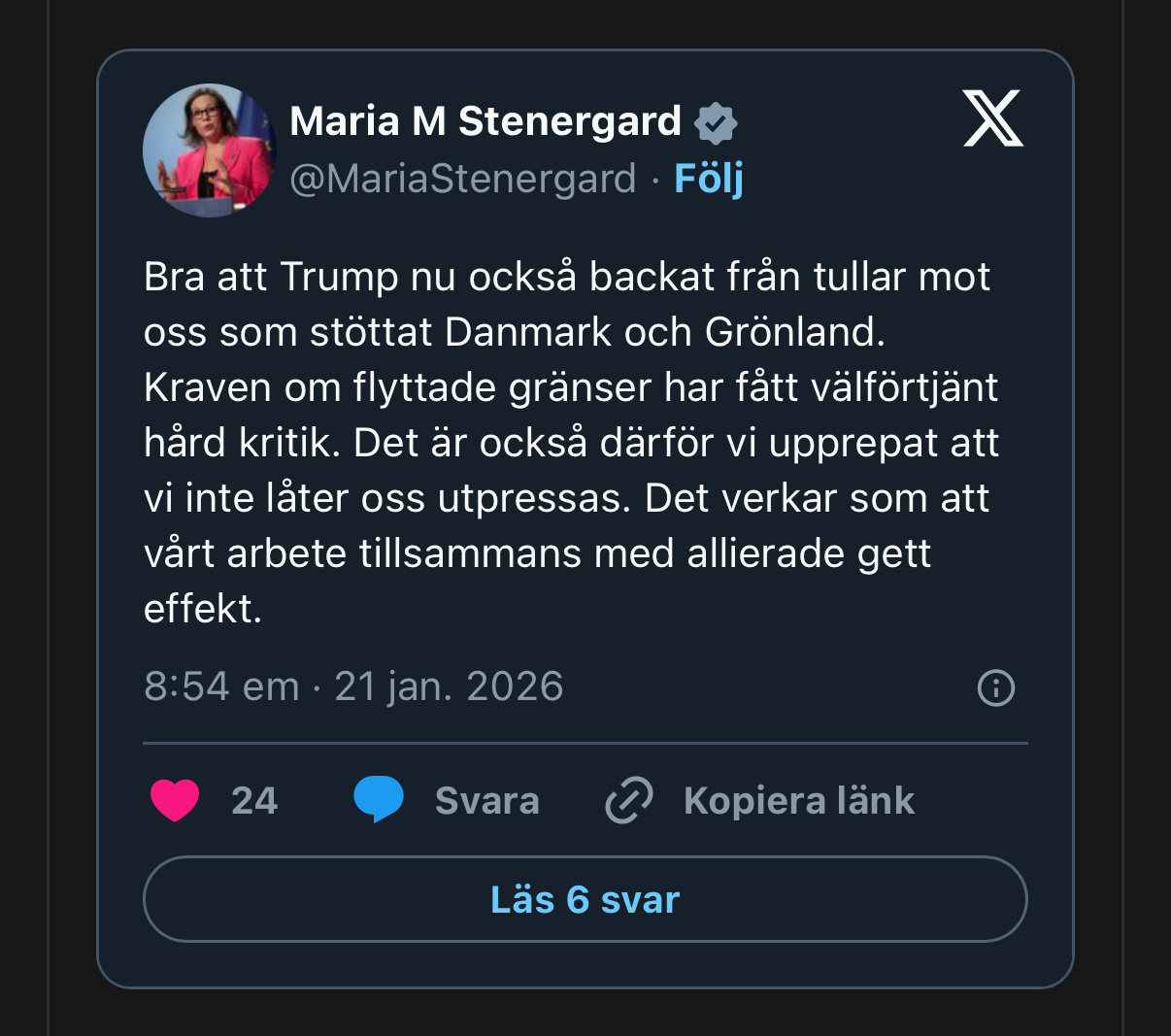Open the info circle icon beside the timestamp

(x=995, y=688)
